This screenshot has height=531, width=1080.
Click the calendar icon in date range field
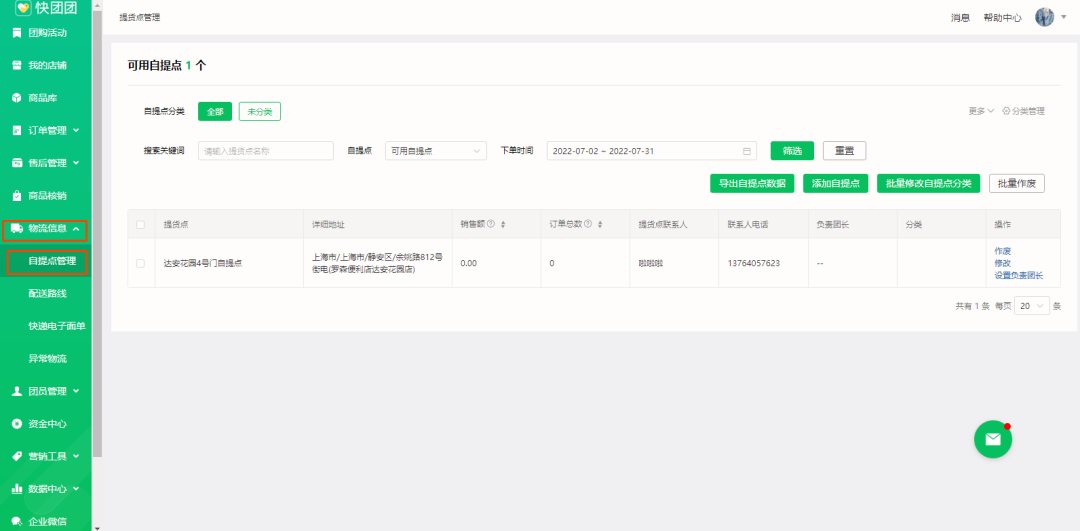click(x=747, y=151)
